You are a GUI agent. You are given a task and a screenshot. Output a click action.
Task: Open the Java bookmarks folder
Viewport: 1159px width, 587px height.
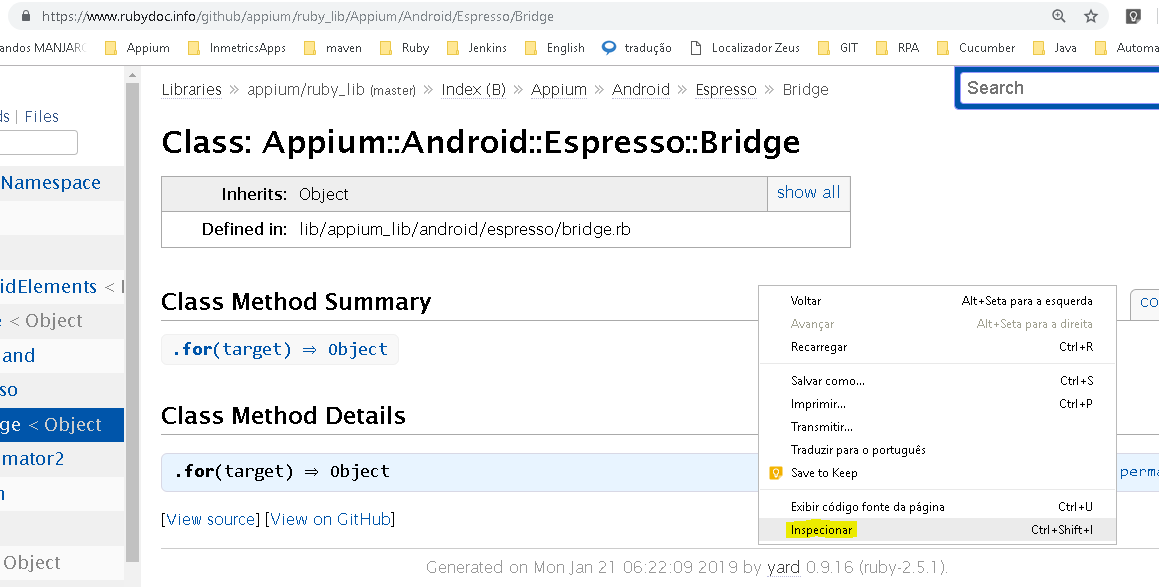[x=1055, y=48]
